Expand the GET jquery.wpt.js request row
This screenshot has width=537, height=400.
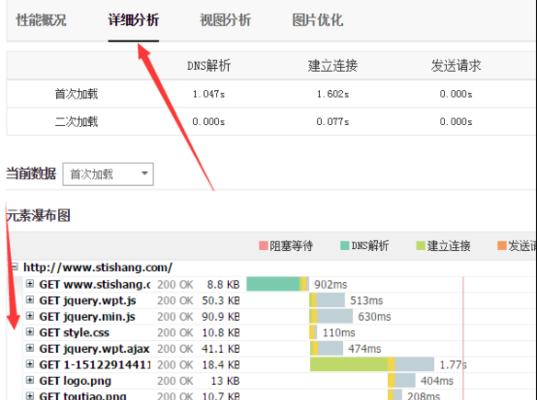(x=30, y=300)
